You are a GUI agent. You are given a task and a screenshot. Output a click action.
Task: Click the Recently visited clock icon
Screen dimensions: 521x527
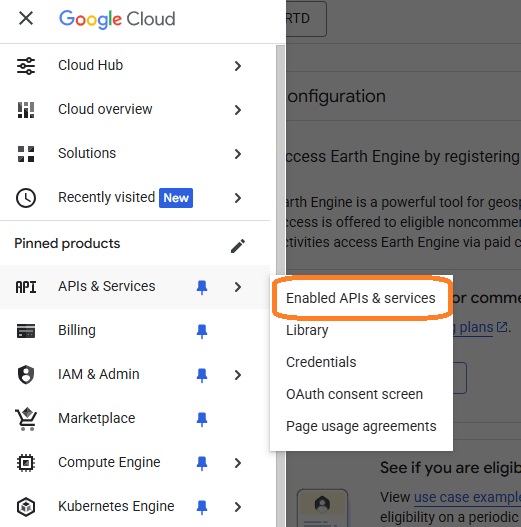[26, 198]
